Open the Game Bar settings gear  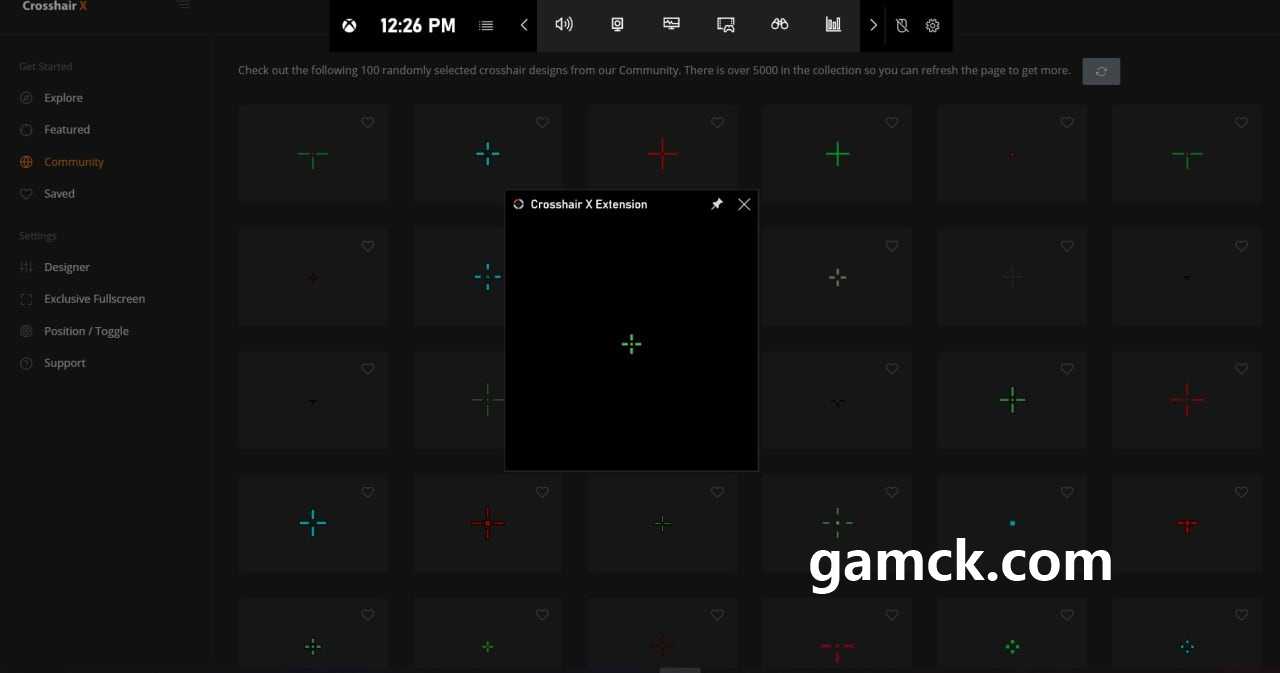932,26
